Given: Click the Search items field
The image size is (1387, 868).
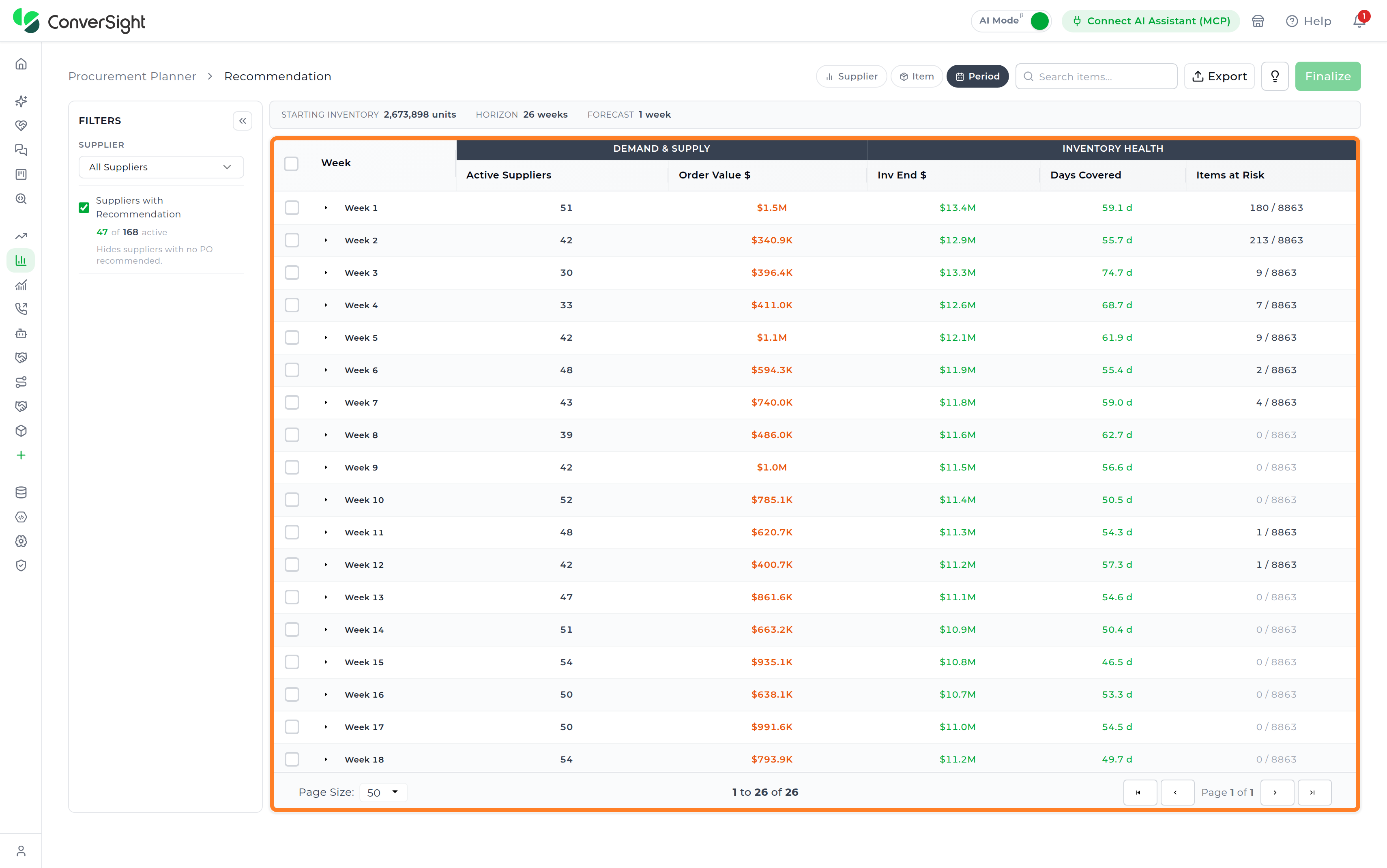Looking at the screenshot, I should tap(1096, 76).
